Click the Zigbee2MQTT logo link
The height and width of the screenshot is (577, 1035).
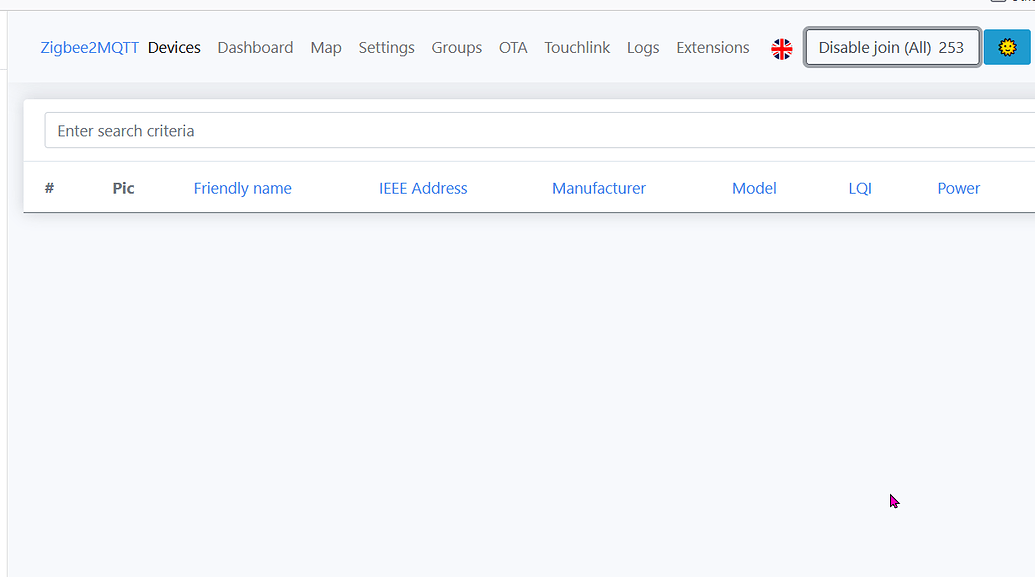click(x=87, y=47)
